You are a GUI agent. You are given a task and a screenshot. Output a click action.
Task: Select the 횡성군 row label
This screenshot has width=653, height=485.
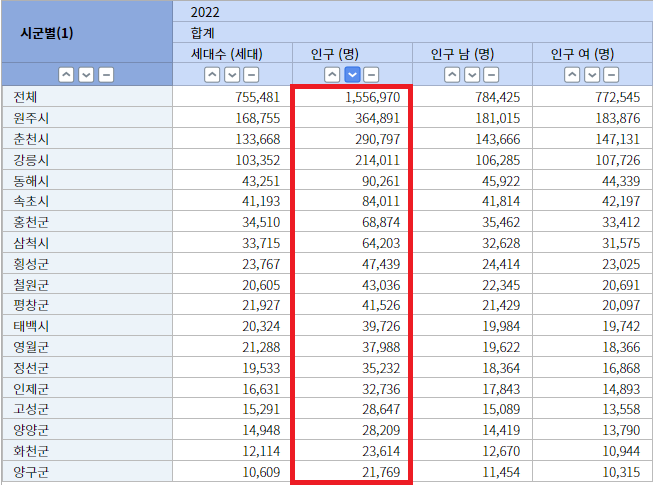pyautogui.click(x=87, y=264)
